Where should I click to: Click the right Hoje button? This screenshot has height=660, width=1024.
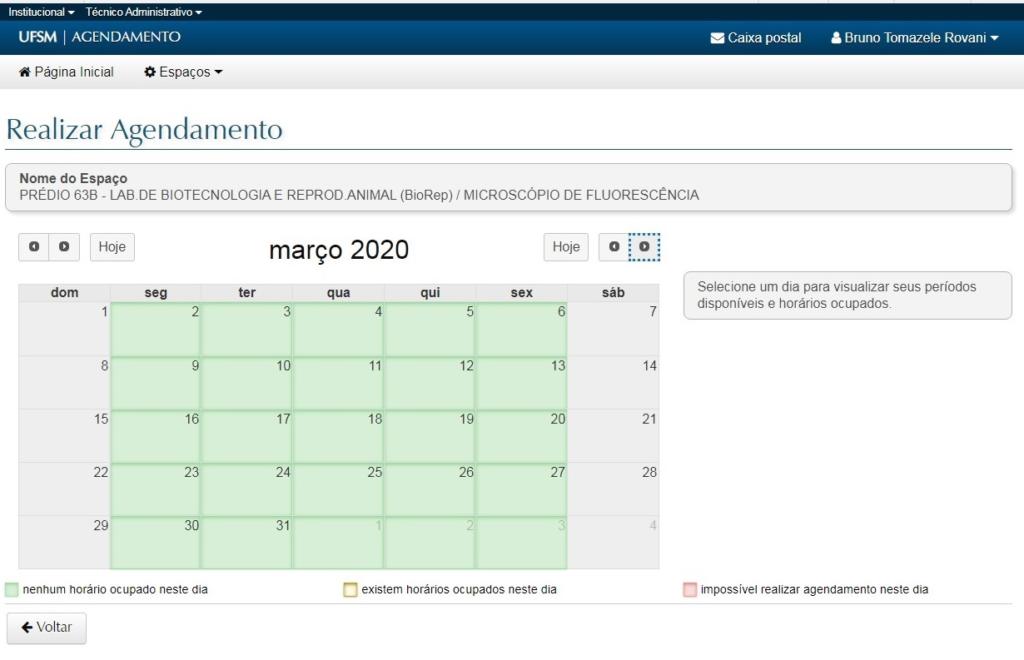tap(566, 246)
